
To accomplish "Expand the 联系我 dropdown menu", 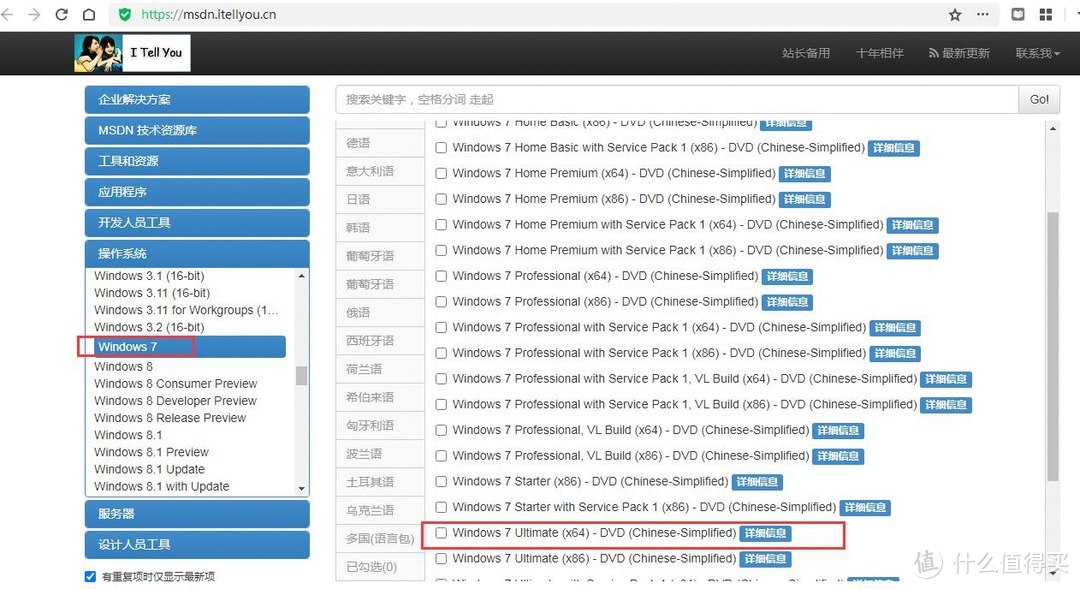I will (x=1037, y=53).
